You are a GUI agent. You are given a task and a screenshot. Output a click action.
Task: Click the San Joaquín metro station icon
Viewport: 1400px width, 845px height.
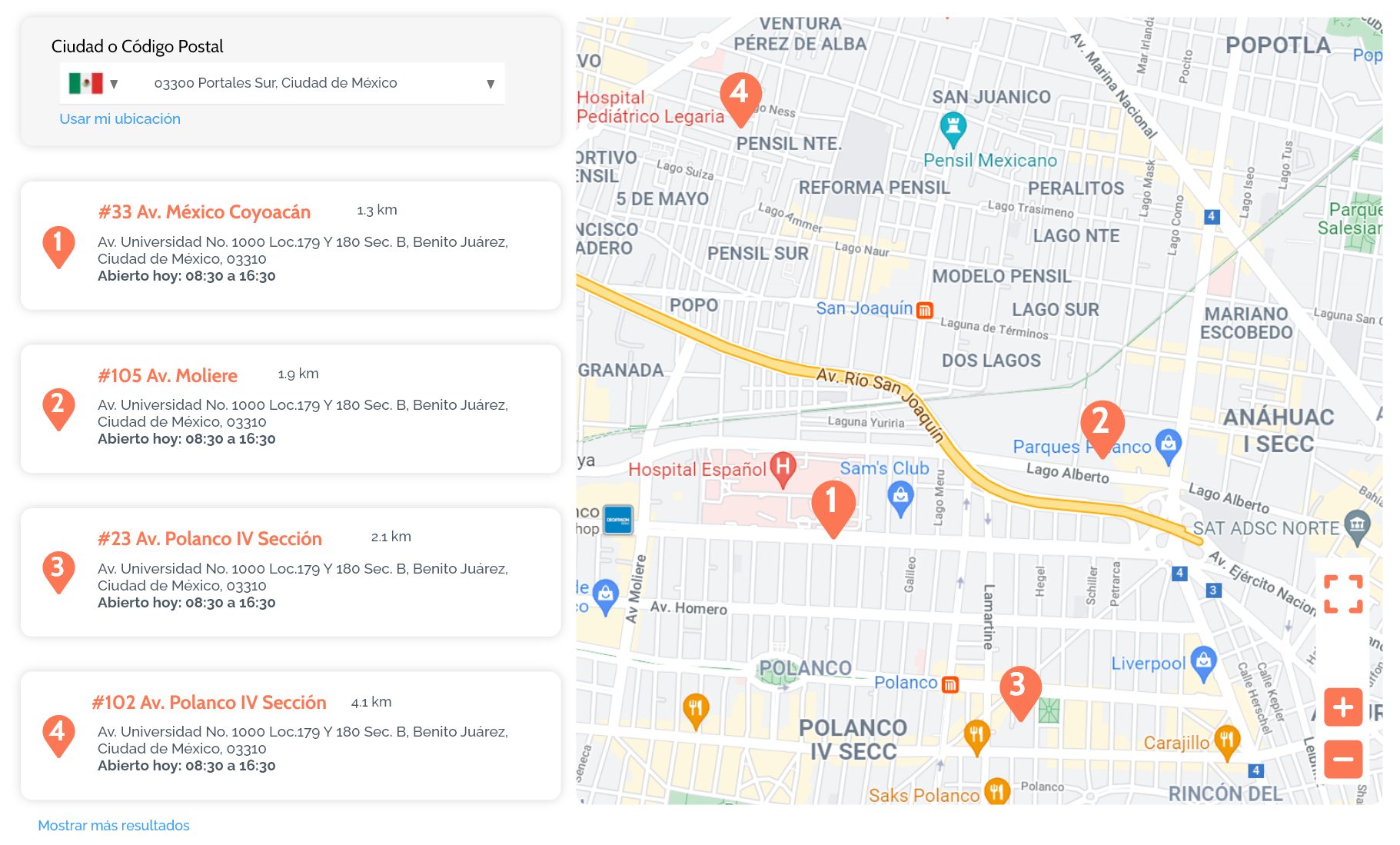[x=925, y=310]
